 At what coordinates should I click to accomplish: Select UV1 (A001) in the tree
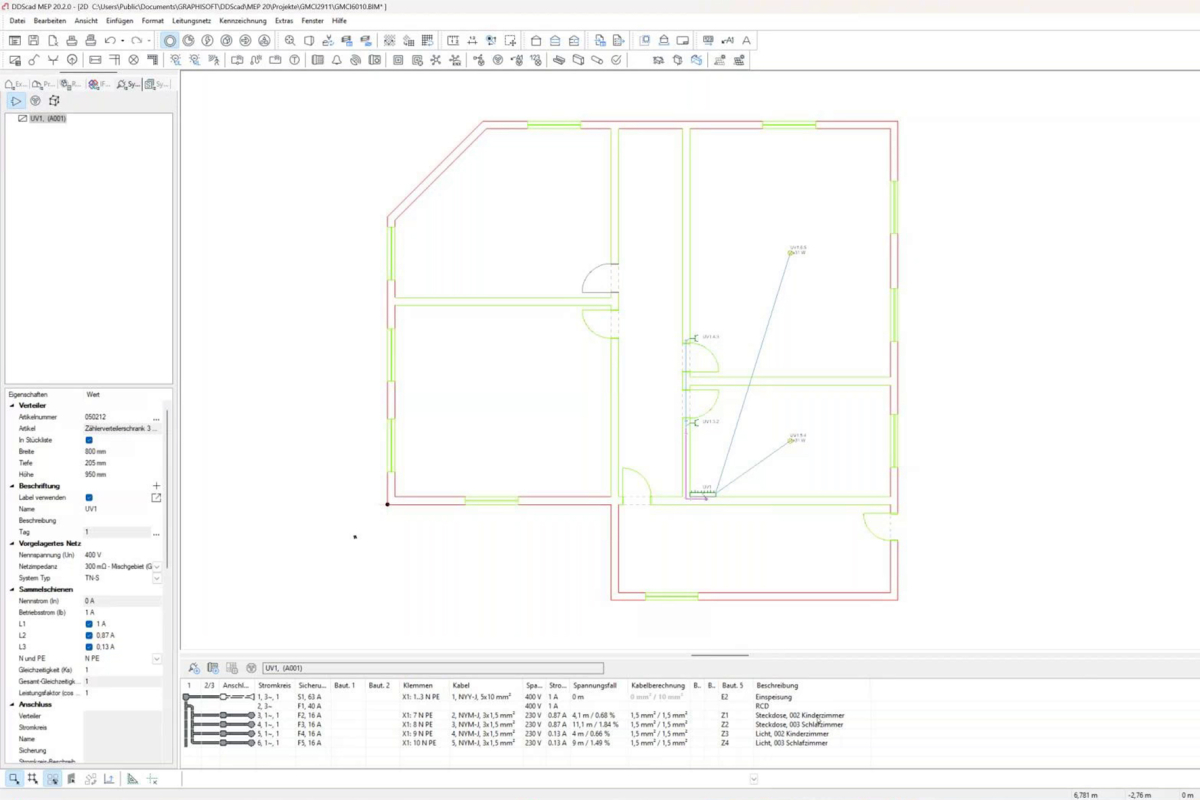tap(48, 119)
